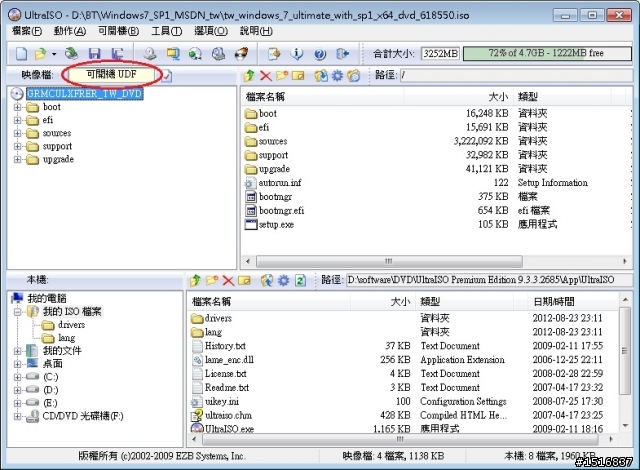Click the image properties icon beside 可開機 UDF
Image resolution: width=640 pixels, height=470 pixels.
click(x=167, y=75)
